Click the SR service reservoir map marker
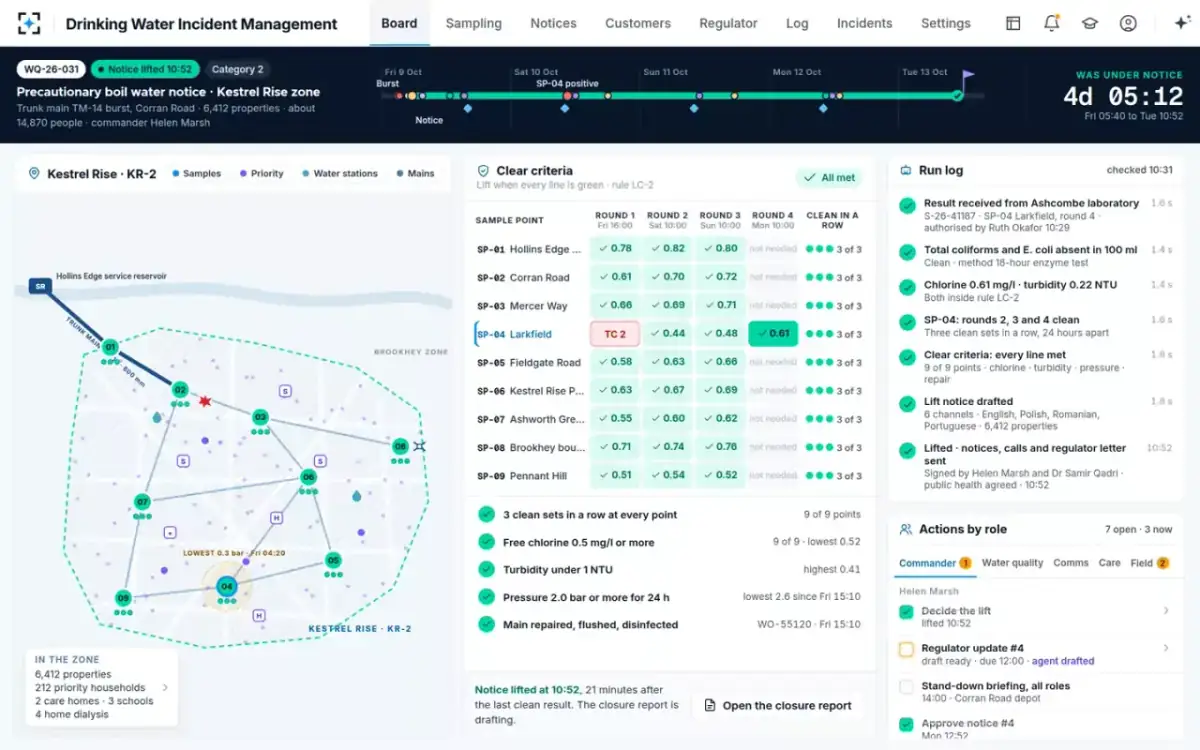This screenshot has width=1200, height=750. pos(40,286)
